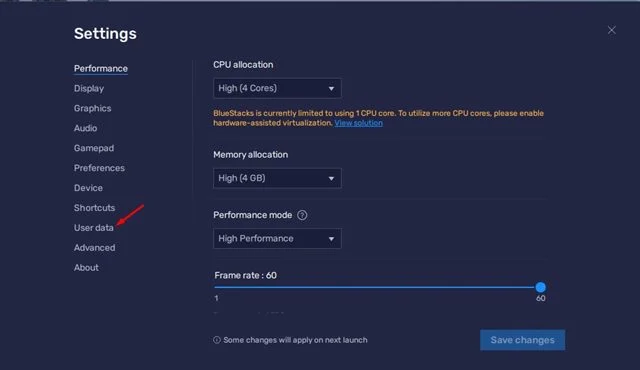Follow the View solution link
Screen dimensions: 640x370
tap(358, 123)
